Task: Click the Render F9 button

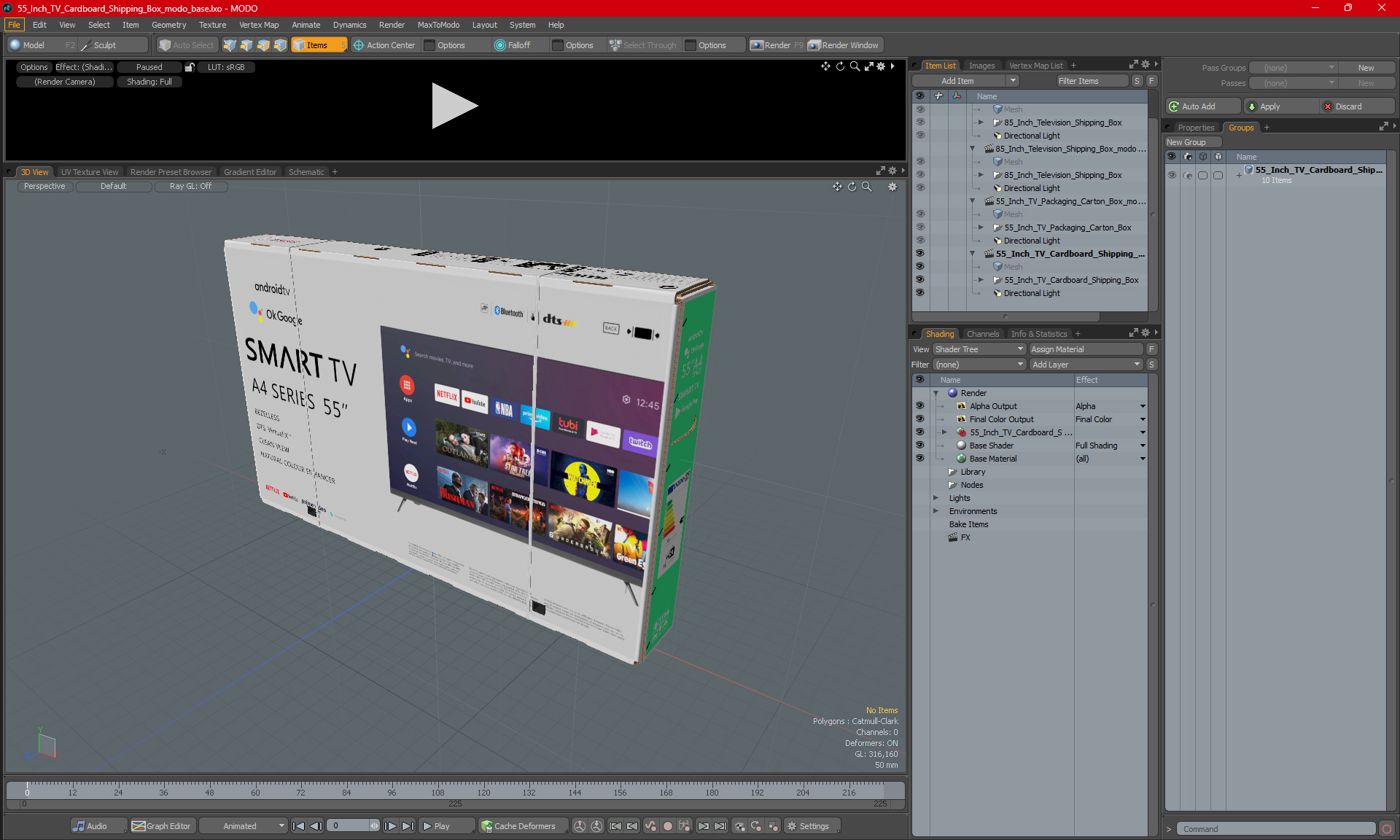Action: click(x=777, y=45)
